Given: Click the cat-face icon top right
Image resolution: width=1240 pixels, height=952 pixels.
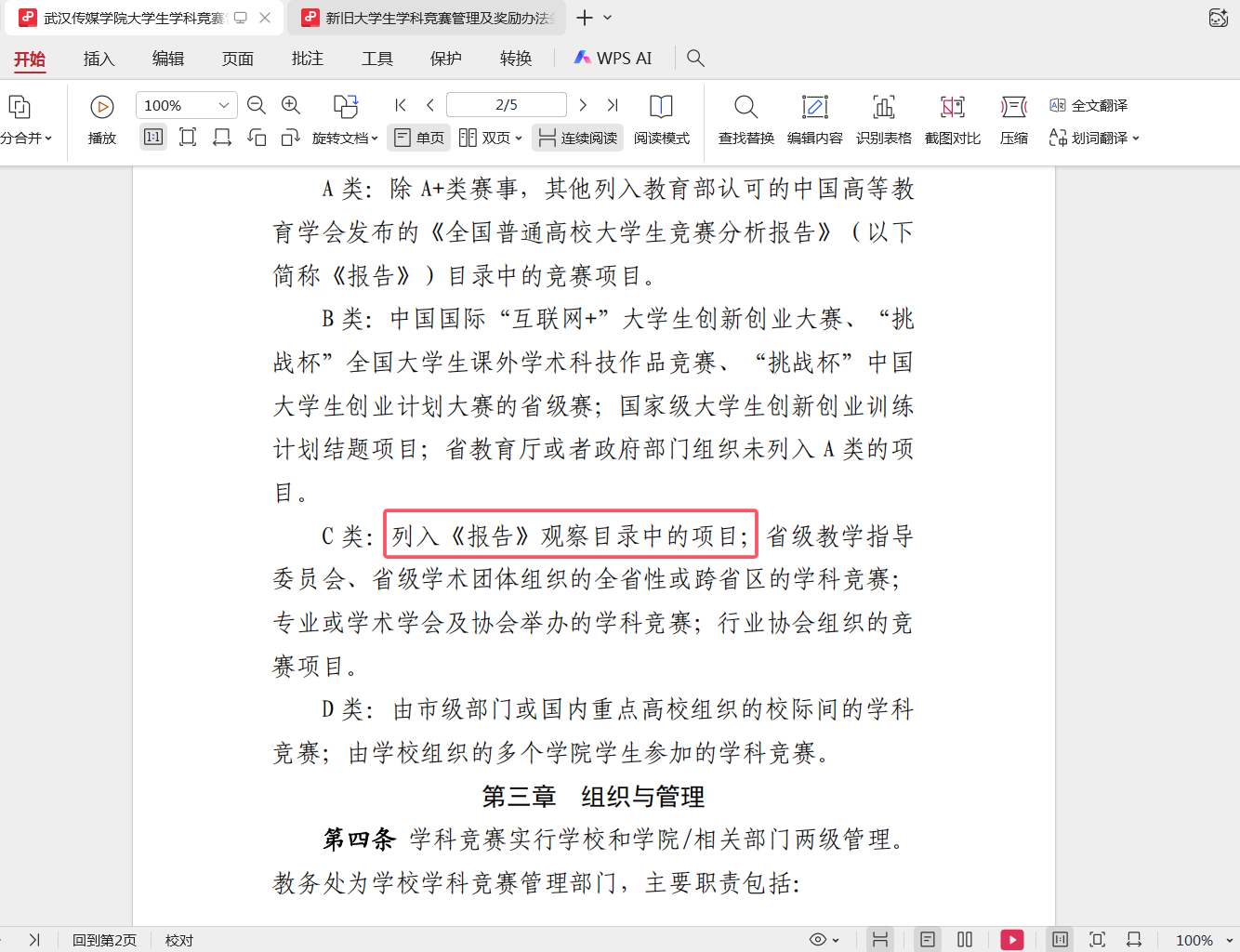Looking at the screenshot, I should (1219, 18).
